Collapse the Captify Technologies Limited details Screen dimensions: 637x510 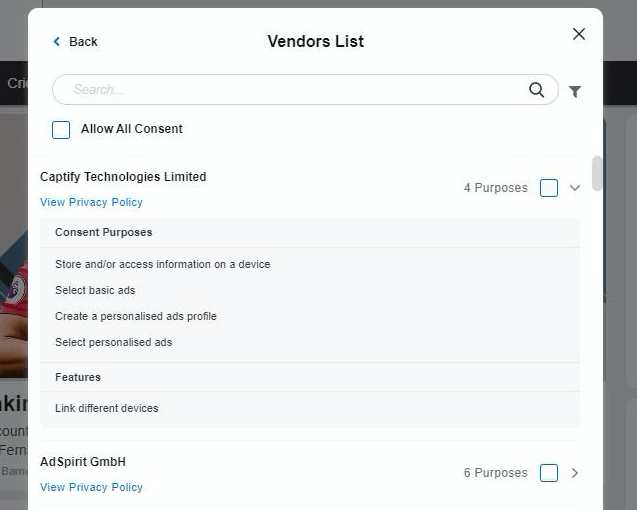(x=575, y=188)
